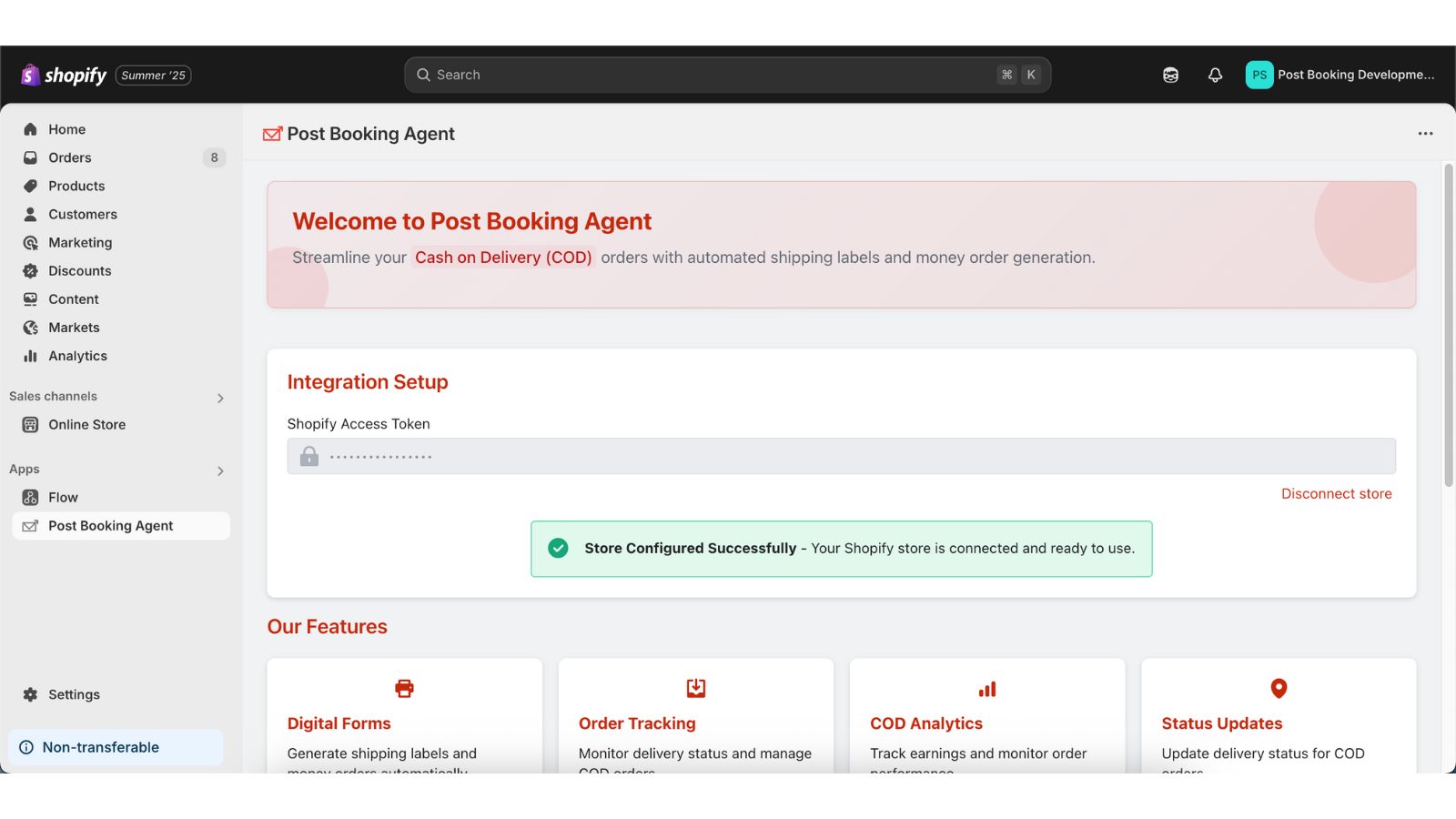Screen dimensions: 1456x819
Task: Click the Content icon in sidebar
Action: (30, 298)
